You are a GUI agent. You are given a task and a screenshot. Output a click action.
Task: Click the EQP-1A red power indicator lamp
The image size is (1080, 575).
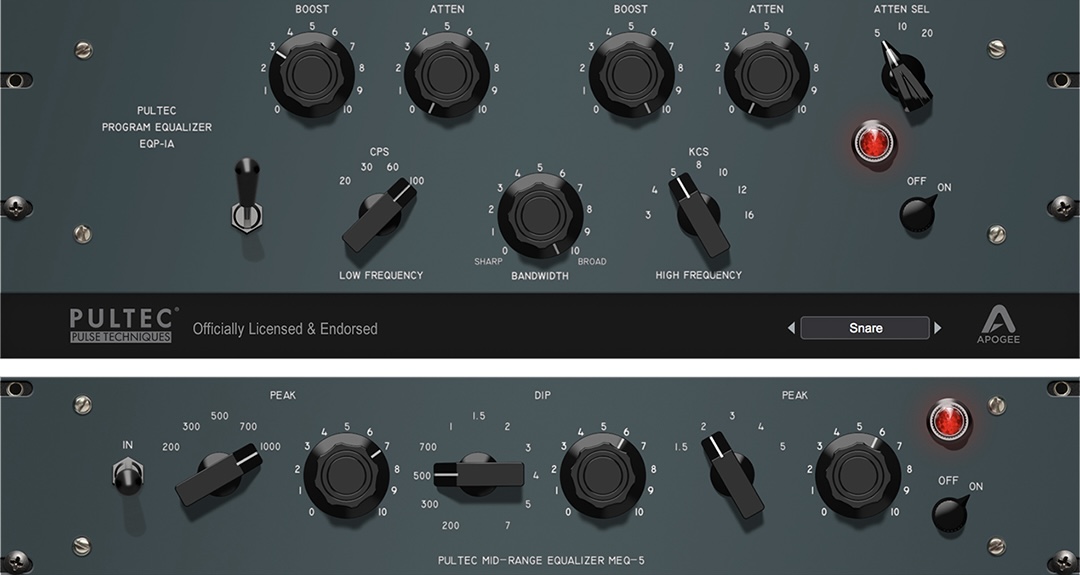[874, 143]
